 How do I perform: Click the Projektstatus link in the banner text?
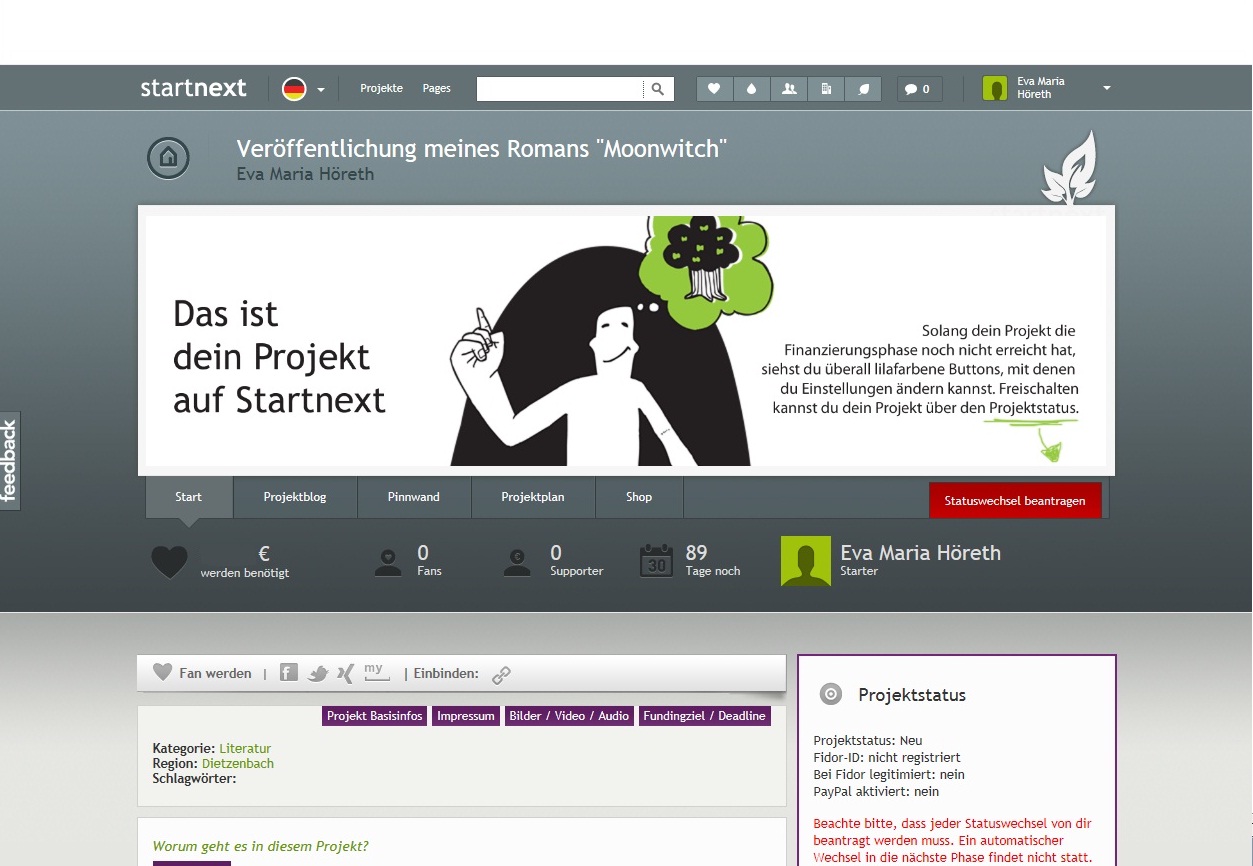(1034, 408)
